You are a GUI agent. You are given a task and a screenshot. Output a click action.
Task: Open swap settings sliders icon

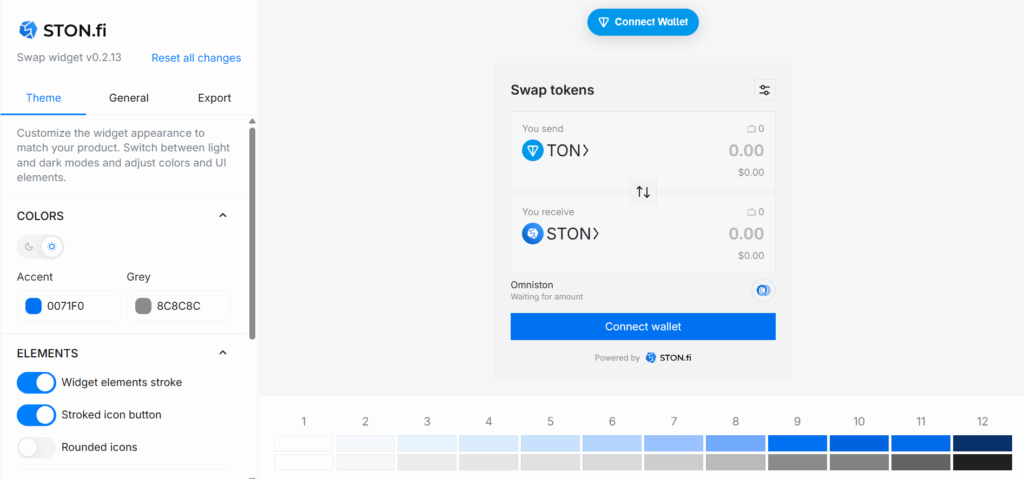pos(765,90)
